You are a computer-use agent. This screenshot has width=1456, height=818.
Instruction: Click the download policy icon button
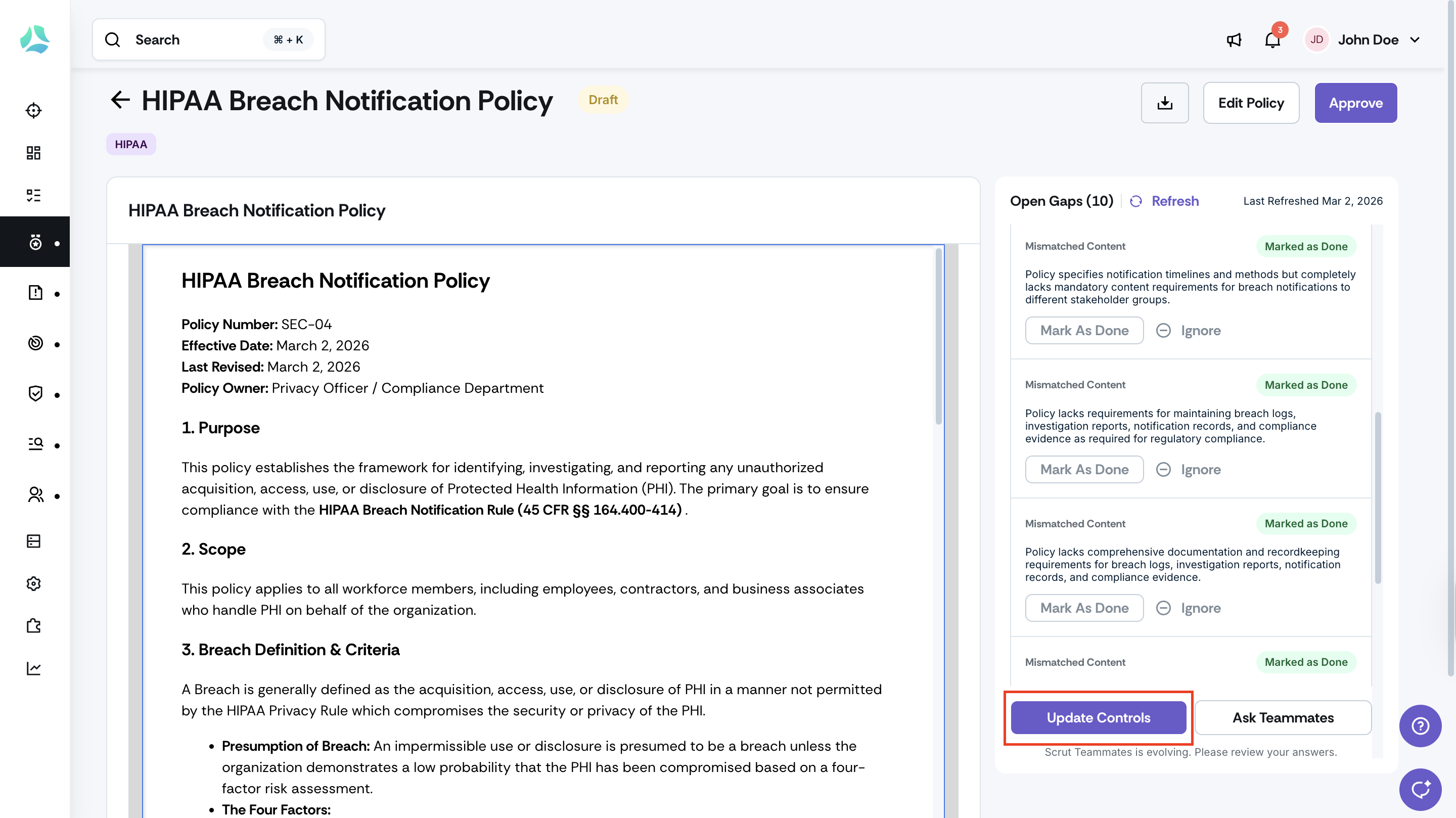tap(1164, 103)
